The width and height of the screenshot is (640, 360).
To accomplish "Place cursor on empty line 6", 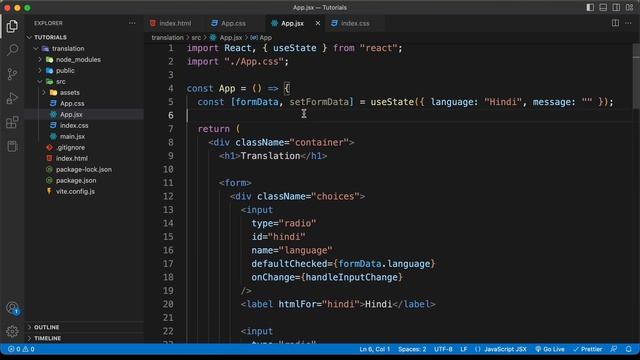I will click(408, 116).
